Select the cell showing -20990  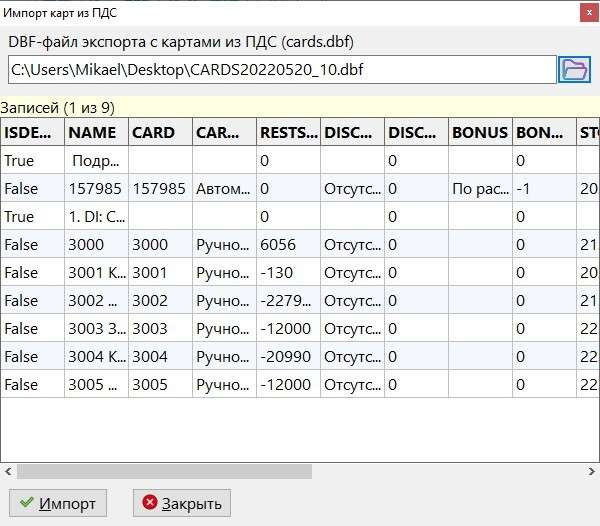(288, 356)
